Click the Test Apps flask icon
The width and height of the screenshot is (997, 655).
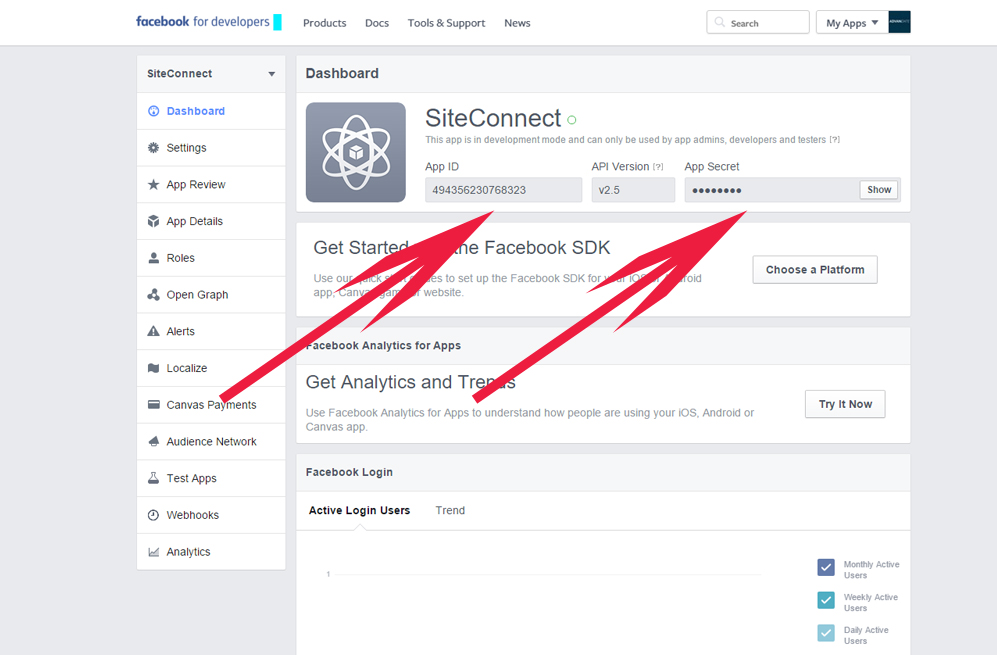(153, 478)
